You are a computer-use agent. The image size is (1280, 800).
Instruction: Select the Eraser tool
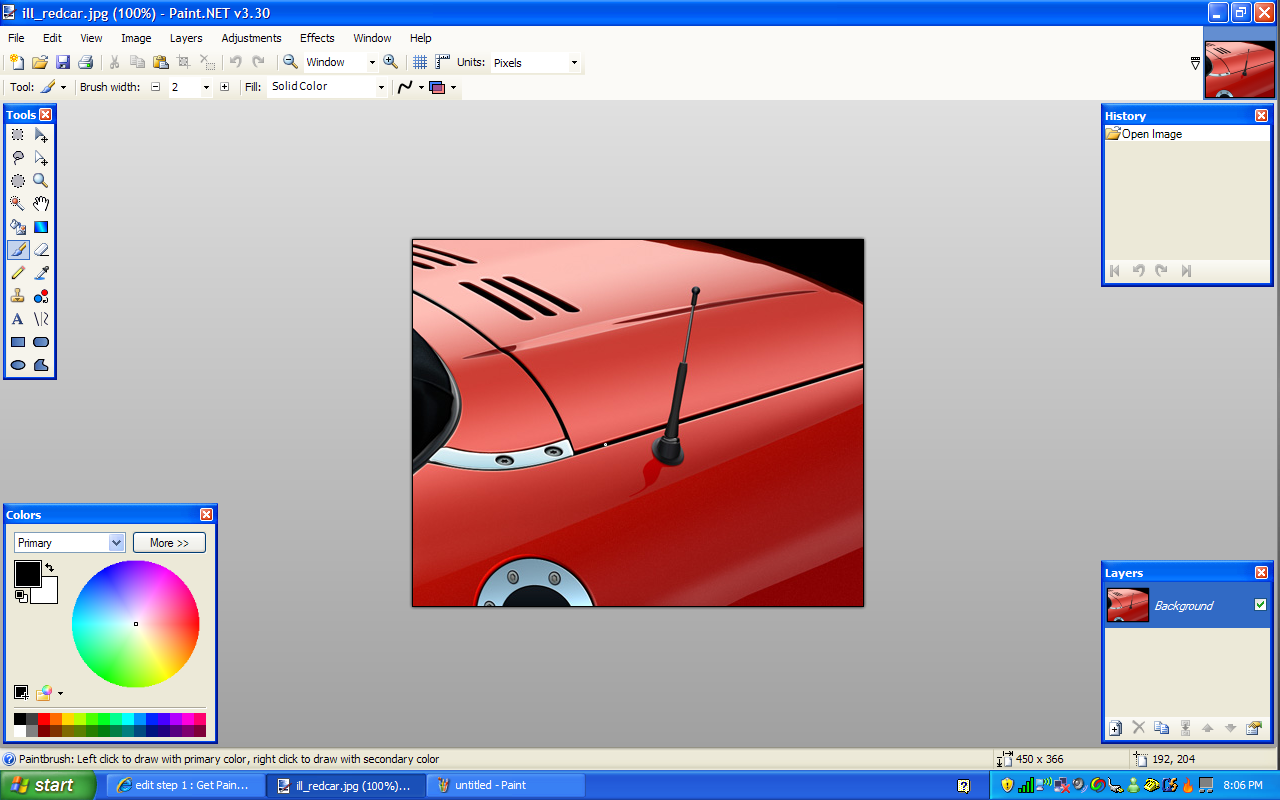tap(41, 250)
